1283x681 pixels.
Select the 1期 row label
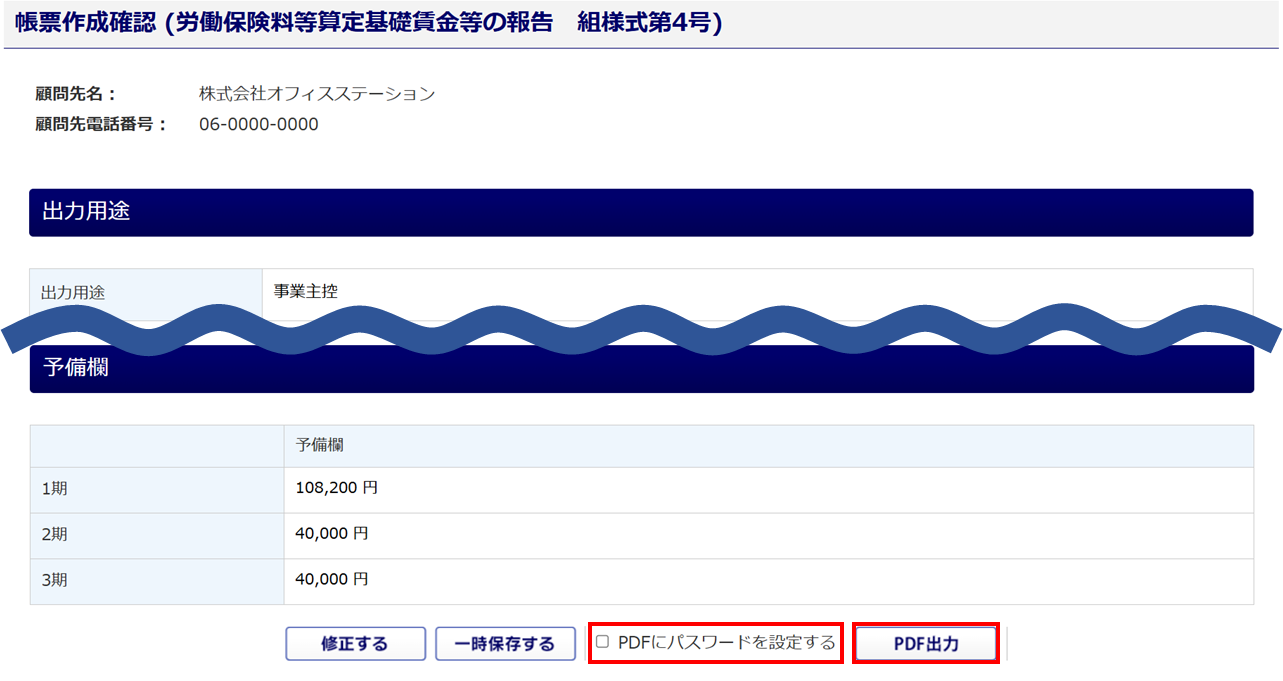pos(54,490)
